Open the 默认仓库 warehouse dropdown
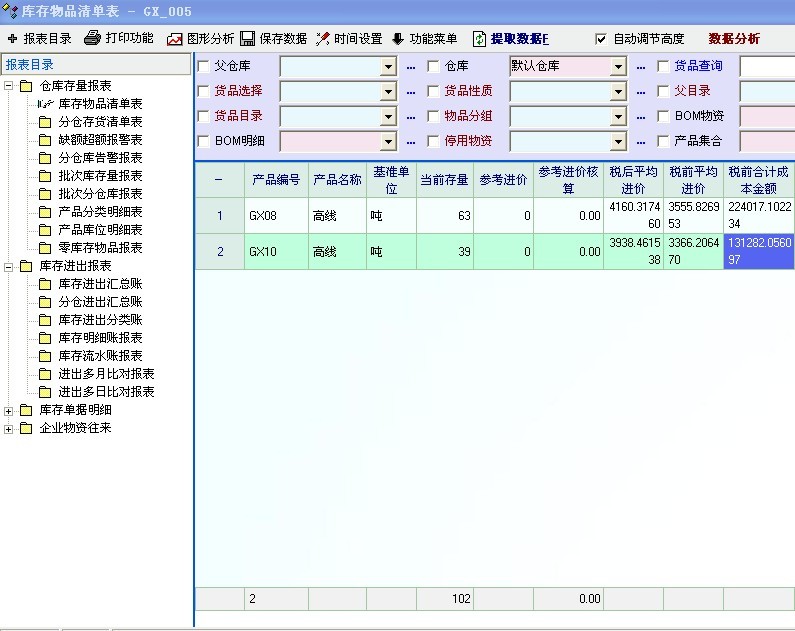795x631 pixels. pos(618,67)
